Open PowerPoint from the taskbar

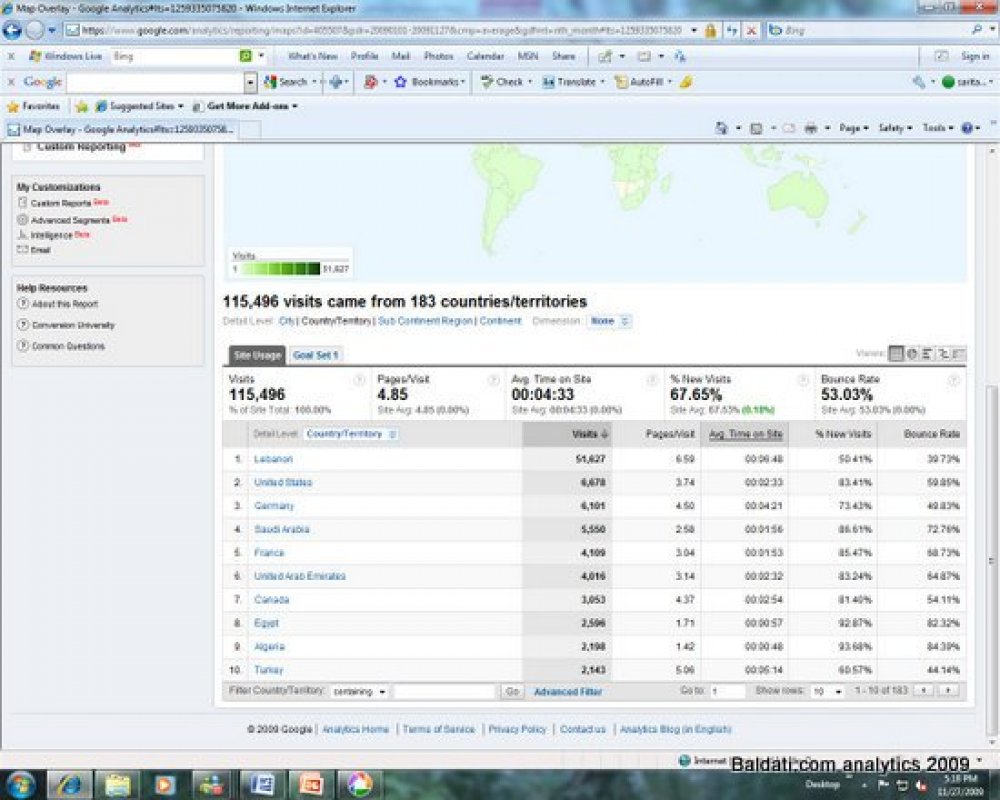coord(311,785)
